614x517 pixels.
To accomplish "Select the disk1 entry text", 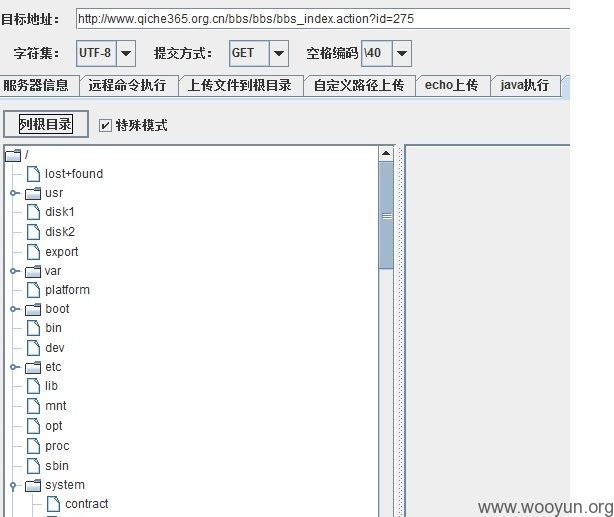I will [60, 212].
